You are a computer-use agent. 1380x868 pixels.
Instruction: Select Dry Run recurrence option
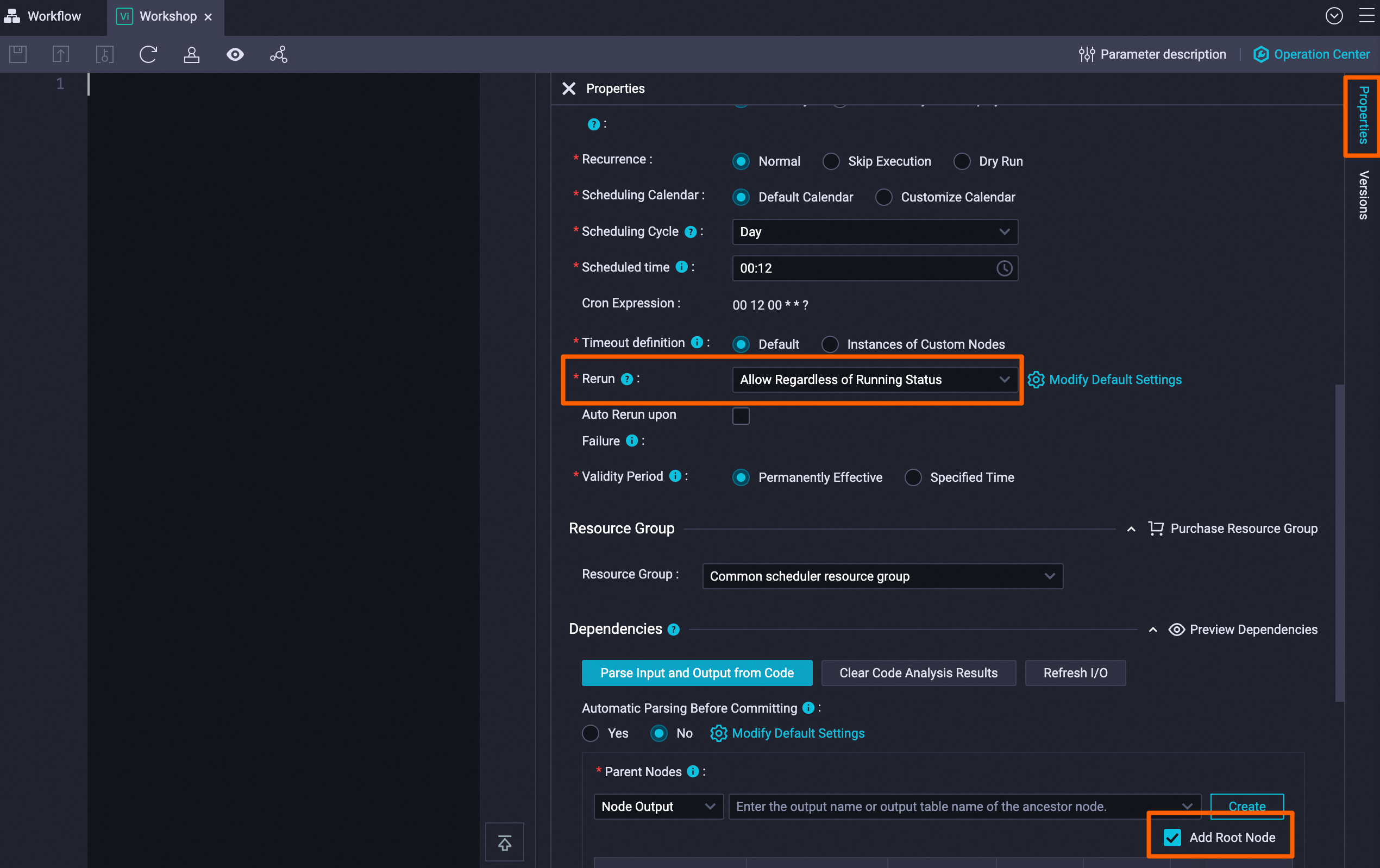click(962, 161)
